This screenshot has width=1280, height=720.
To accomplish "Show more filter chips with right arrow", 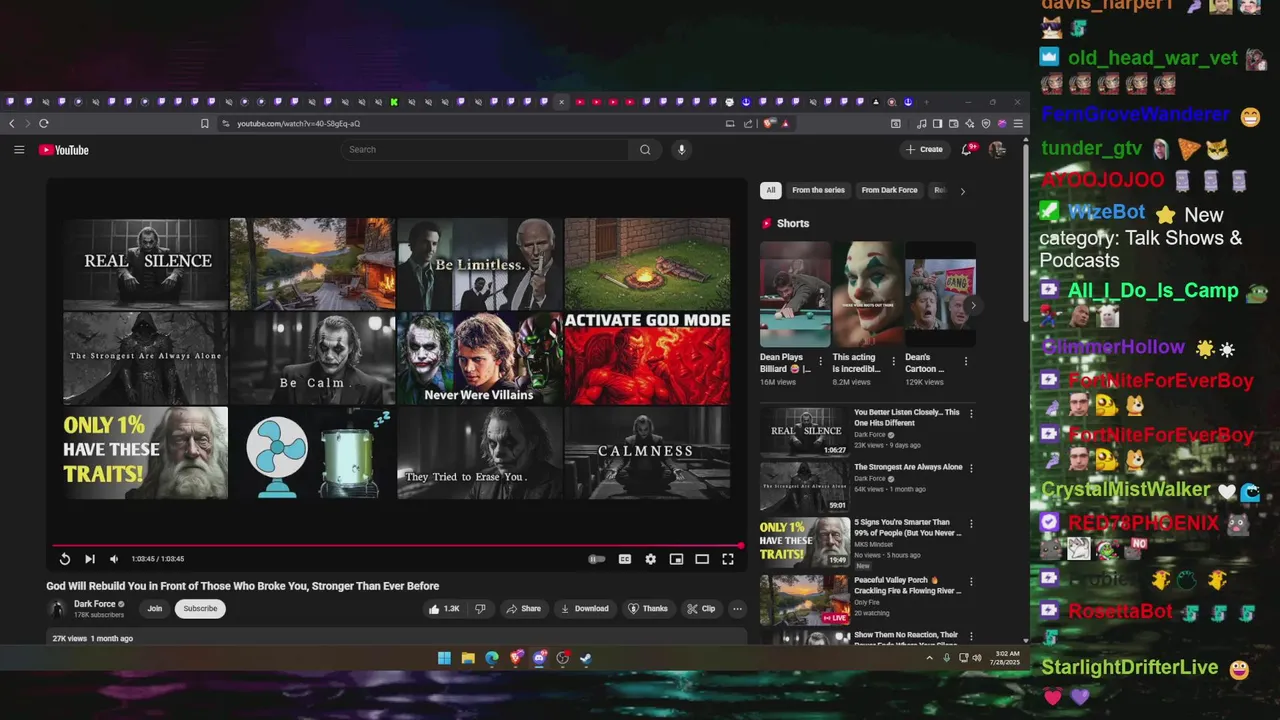I will (962, 191).
